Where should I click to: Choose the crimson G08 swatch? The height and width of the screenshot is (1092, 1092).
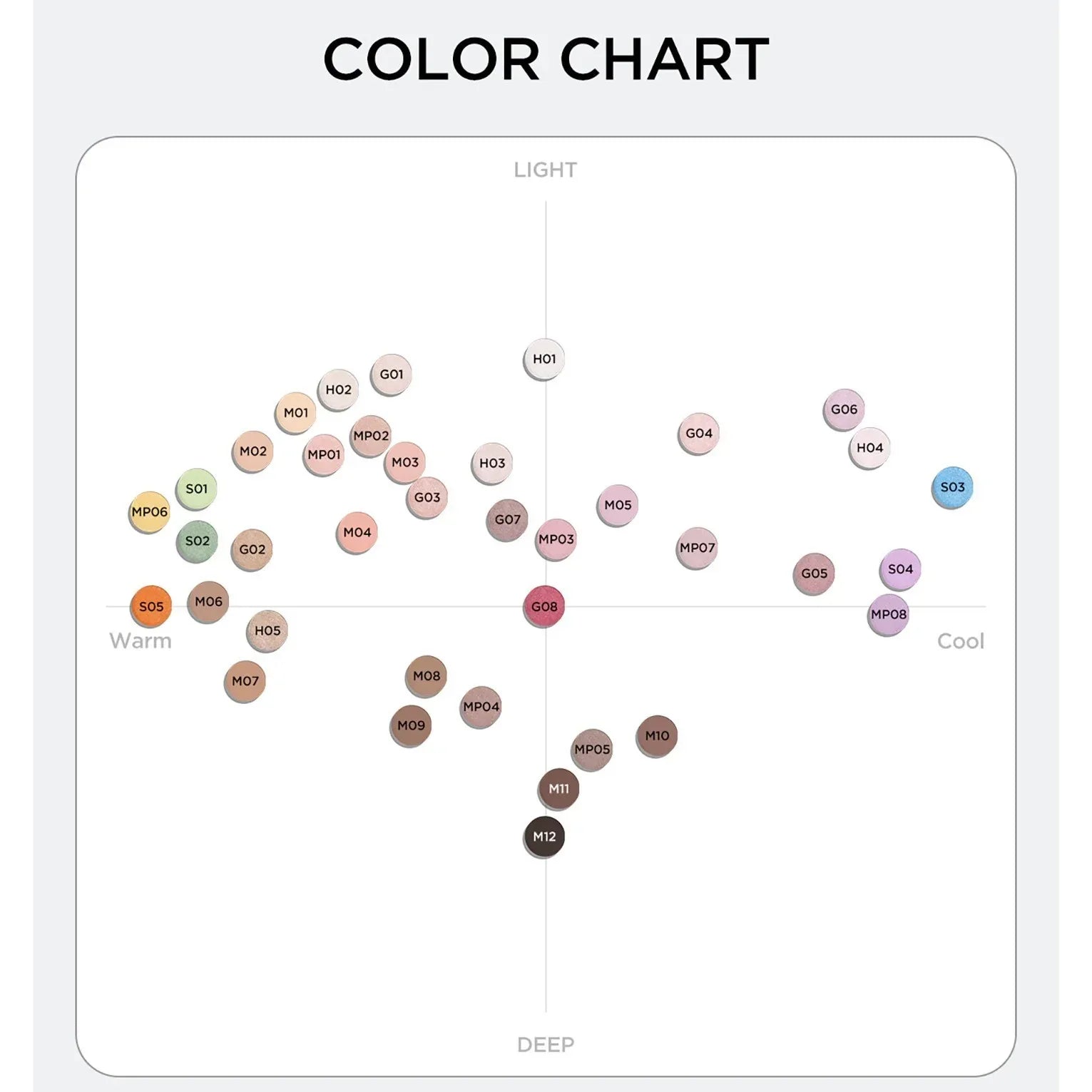(x=544, y=606)
